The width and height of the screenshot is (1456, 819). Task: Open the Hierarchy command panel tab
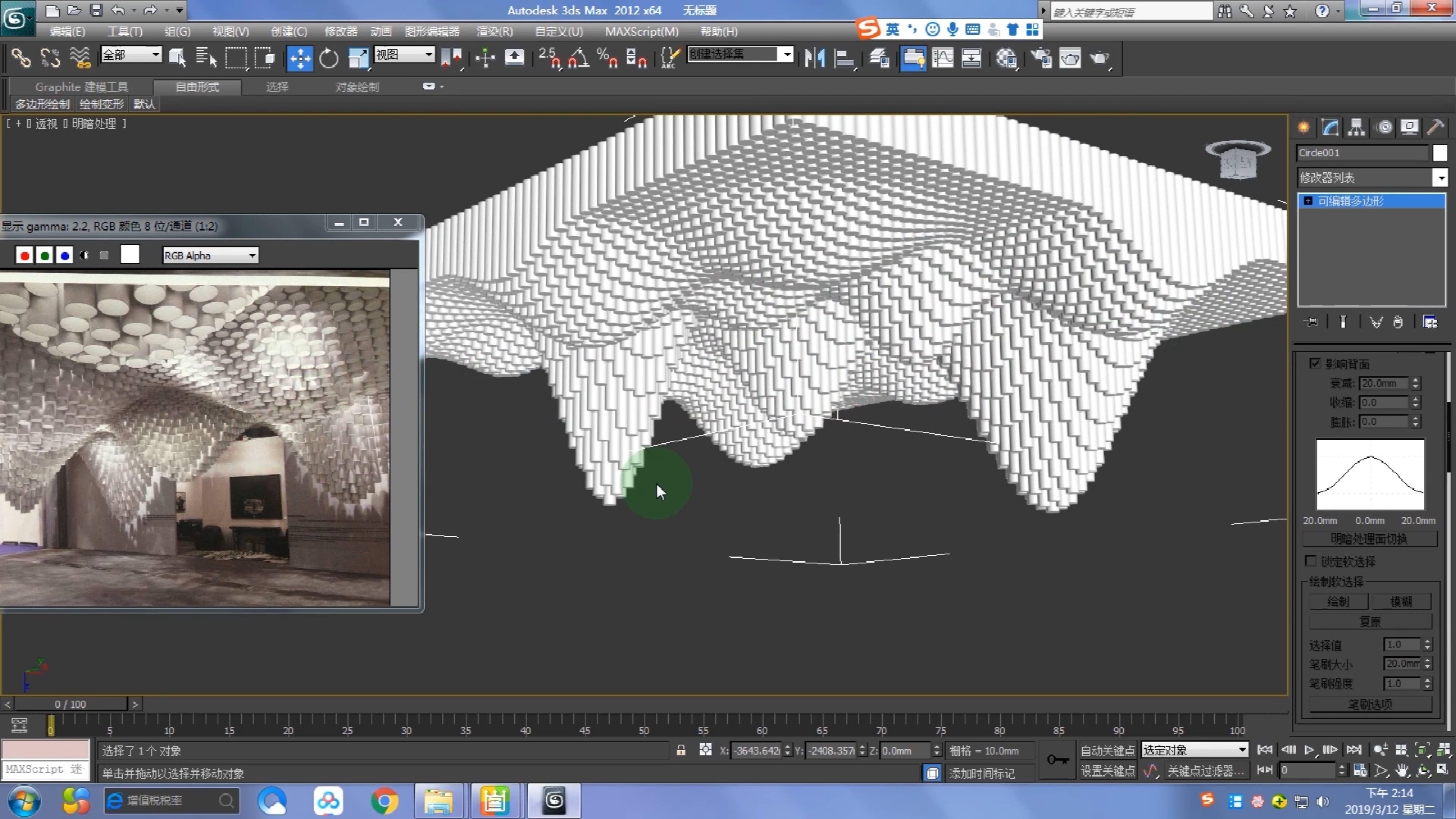(x=1356, y=127)
